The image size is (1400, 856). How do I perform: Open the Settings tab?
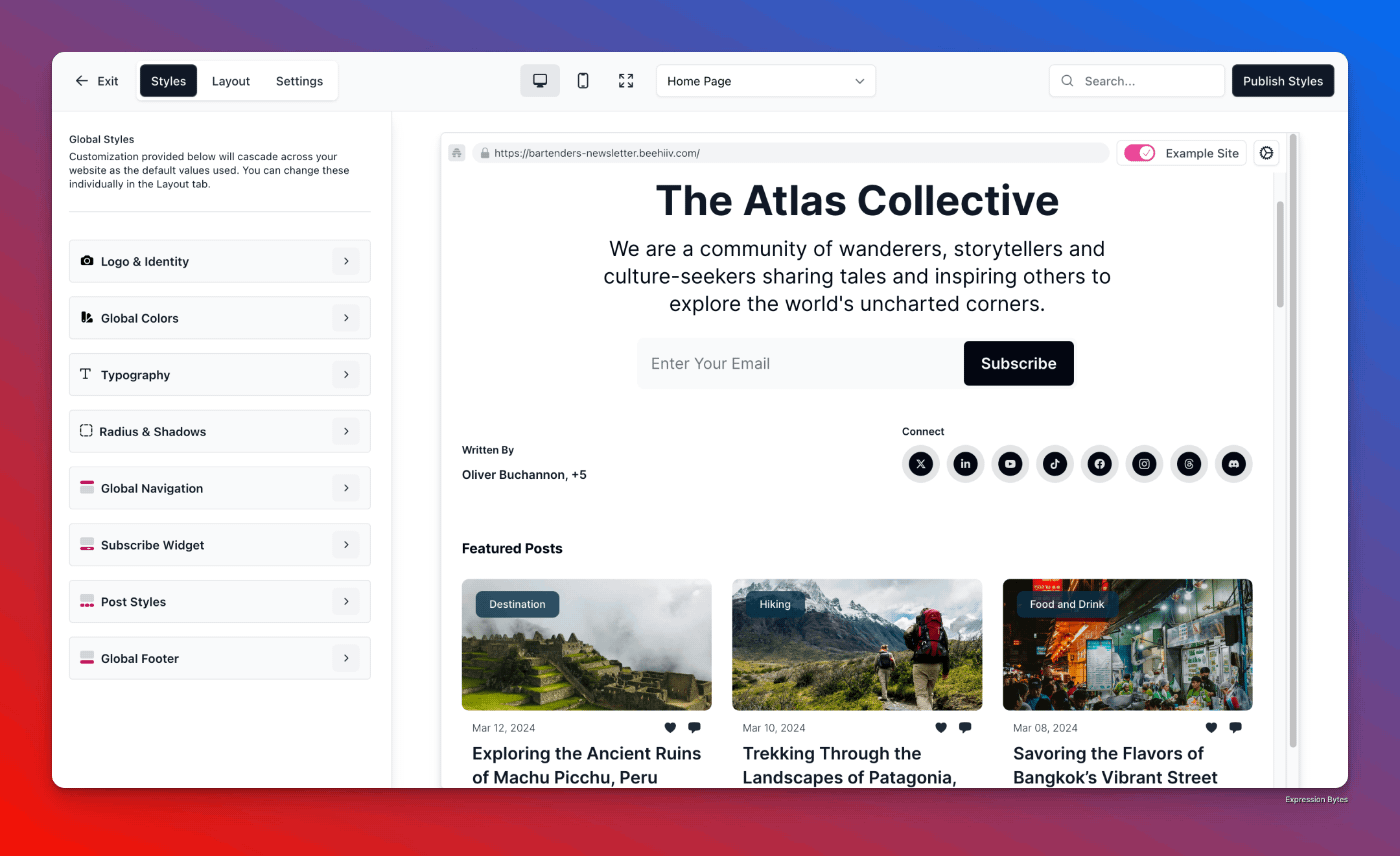(298, 80)
